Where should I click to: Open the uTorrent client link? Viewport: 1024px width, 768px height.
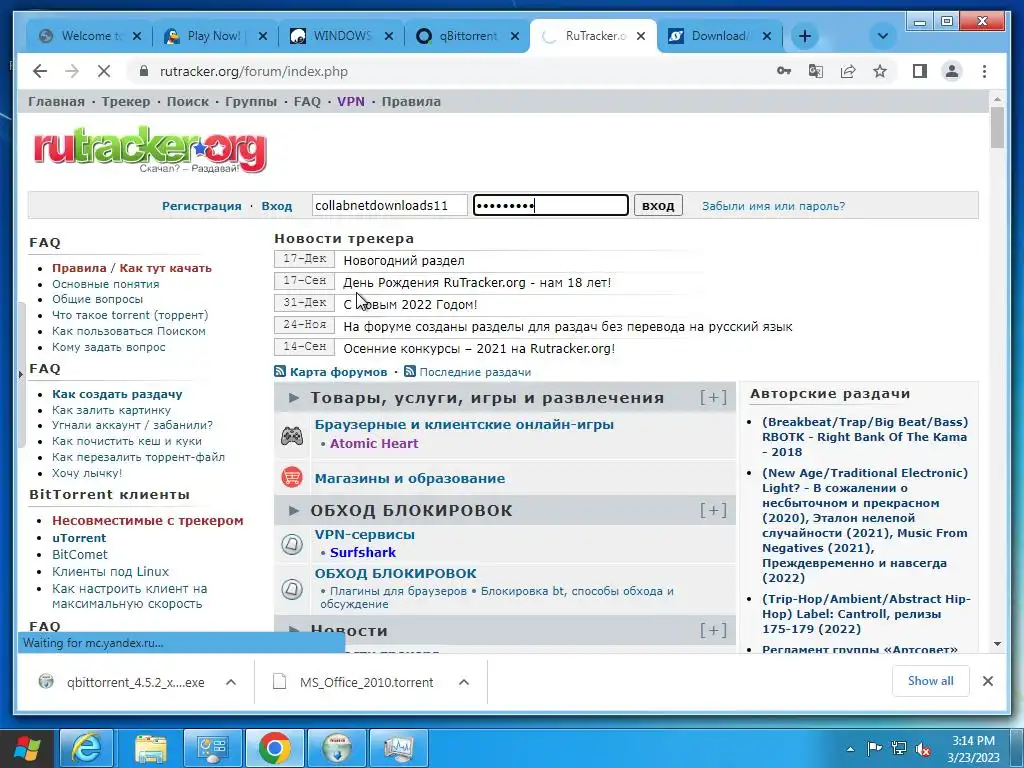pos(79,537)
